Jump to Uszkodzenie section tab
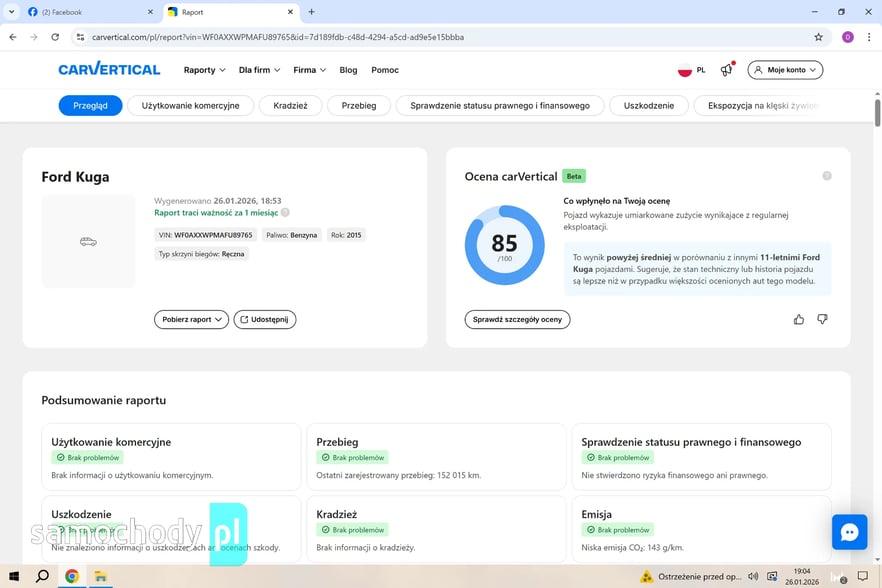The image size is (882, 588). pyautogui.click(x=649, y=105)
